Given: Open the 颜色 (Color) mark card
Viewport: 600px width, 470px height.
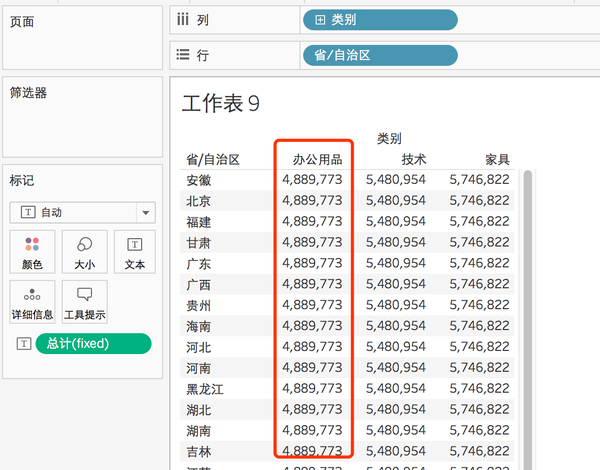Looking at the screenshot, I should tap(32, 252).
